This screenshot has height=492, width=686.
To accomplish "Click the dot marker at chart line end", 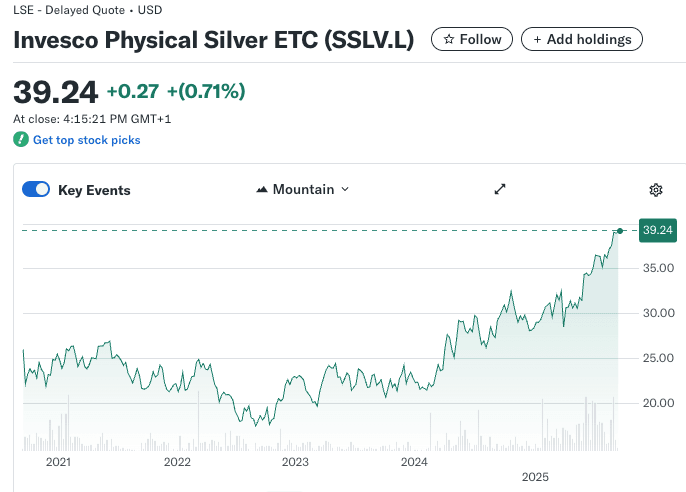I will click(x=620, y=231).
